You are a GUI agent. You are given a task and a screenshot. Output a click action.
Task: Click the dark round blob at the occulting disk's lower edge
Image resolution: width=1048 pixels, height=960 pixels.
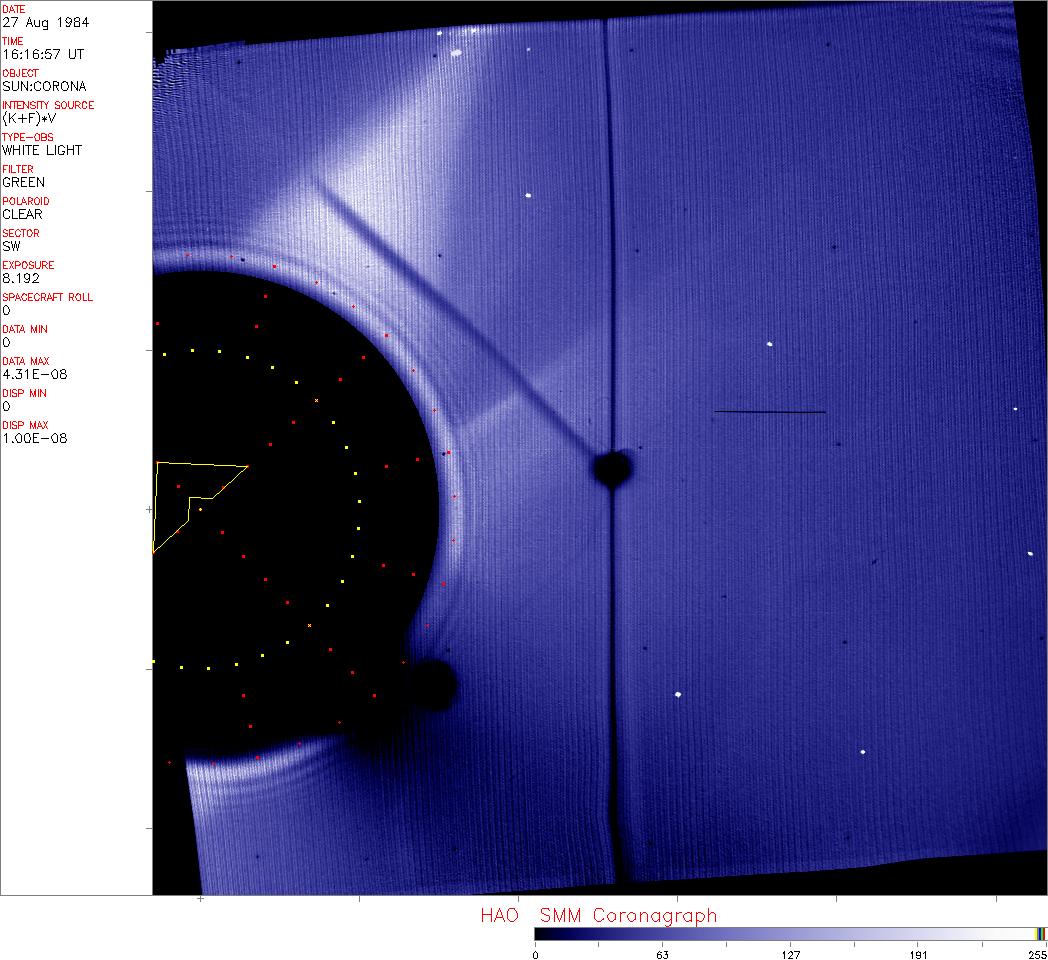[x=433, y=685]
